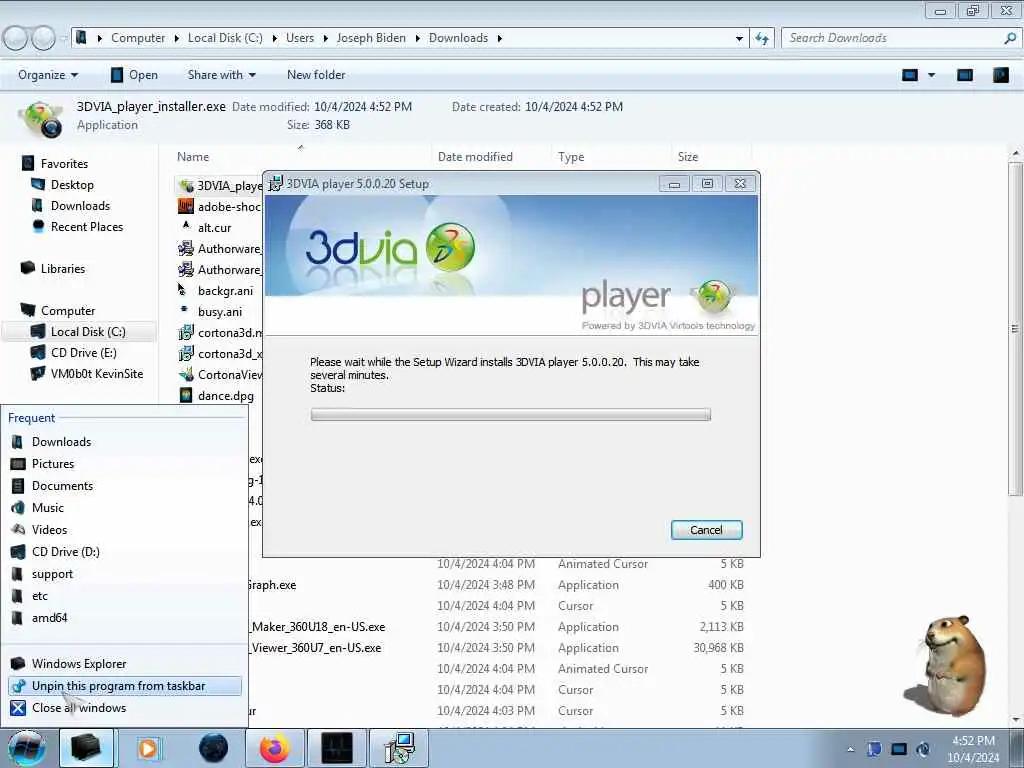Expand the arrow after Users in breadcrumb

[325, 39]
